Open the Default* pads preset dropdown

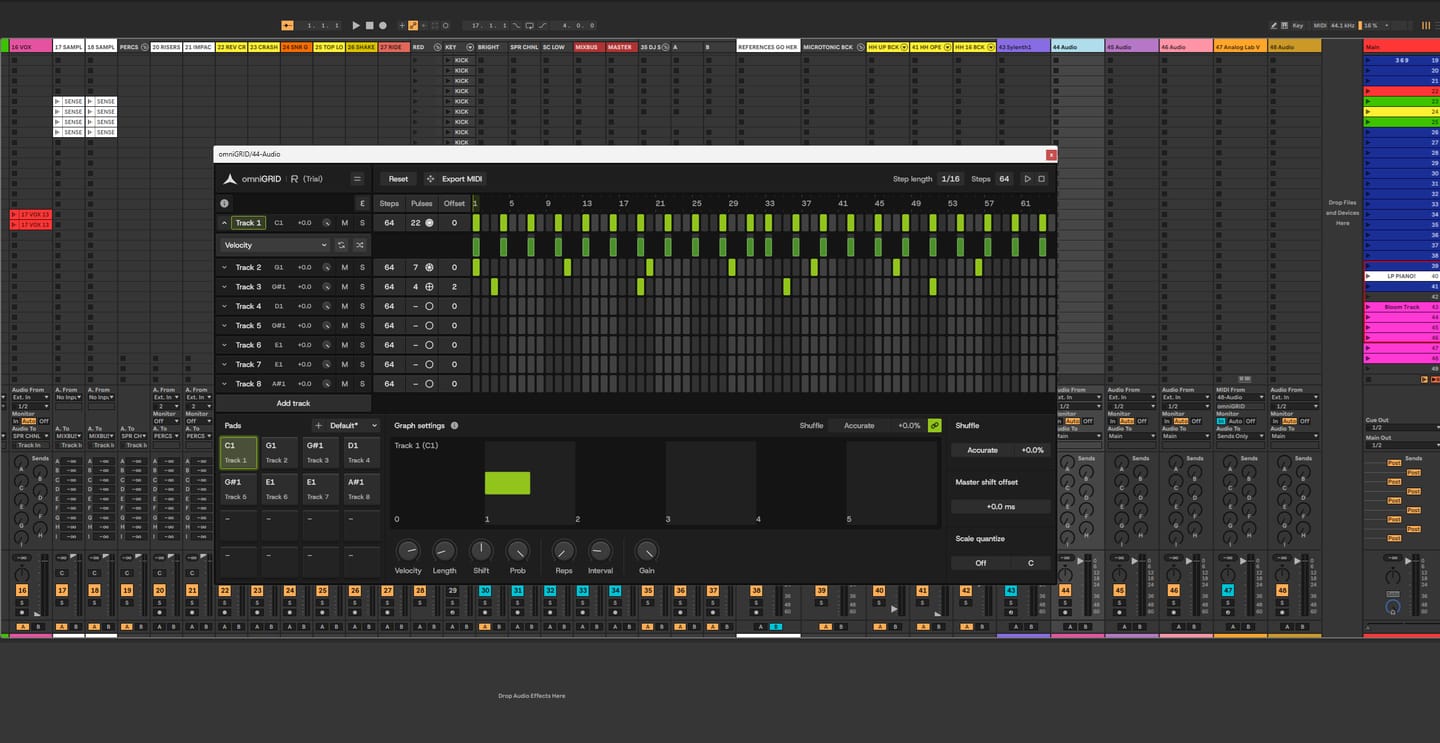coord(354,426)
